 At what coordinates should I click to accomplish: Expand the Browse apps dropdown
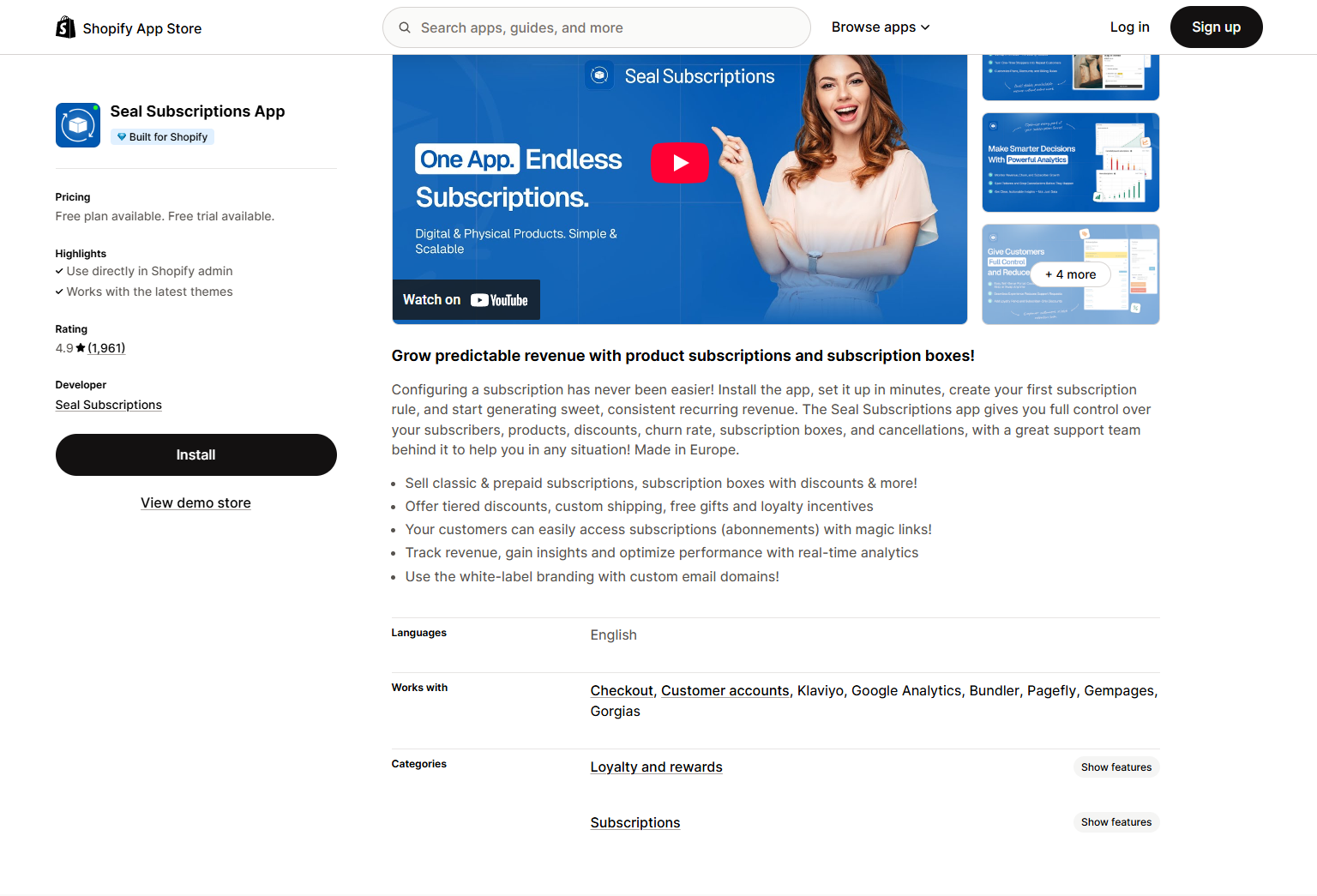pyautogui.click(x=881, y=27)
